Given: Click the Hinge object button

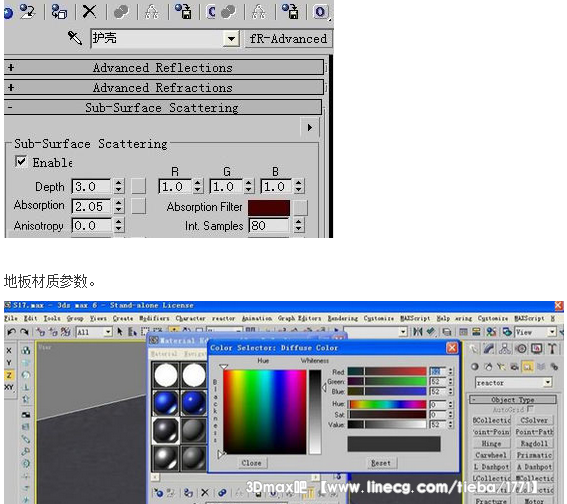Looking at the screenshot, I should (x=491, y=443).
